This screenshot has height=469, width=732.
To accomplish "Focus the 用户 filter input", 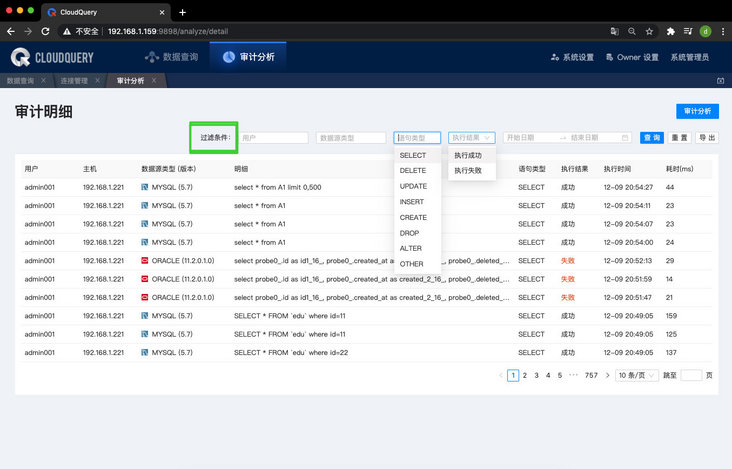I will pyautogui.click(x=274, y=138).
